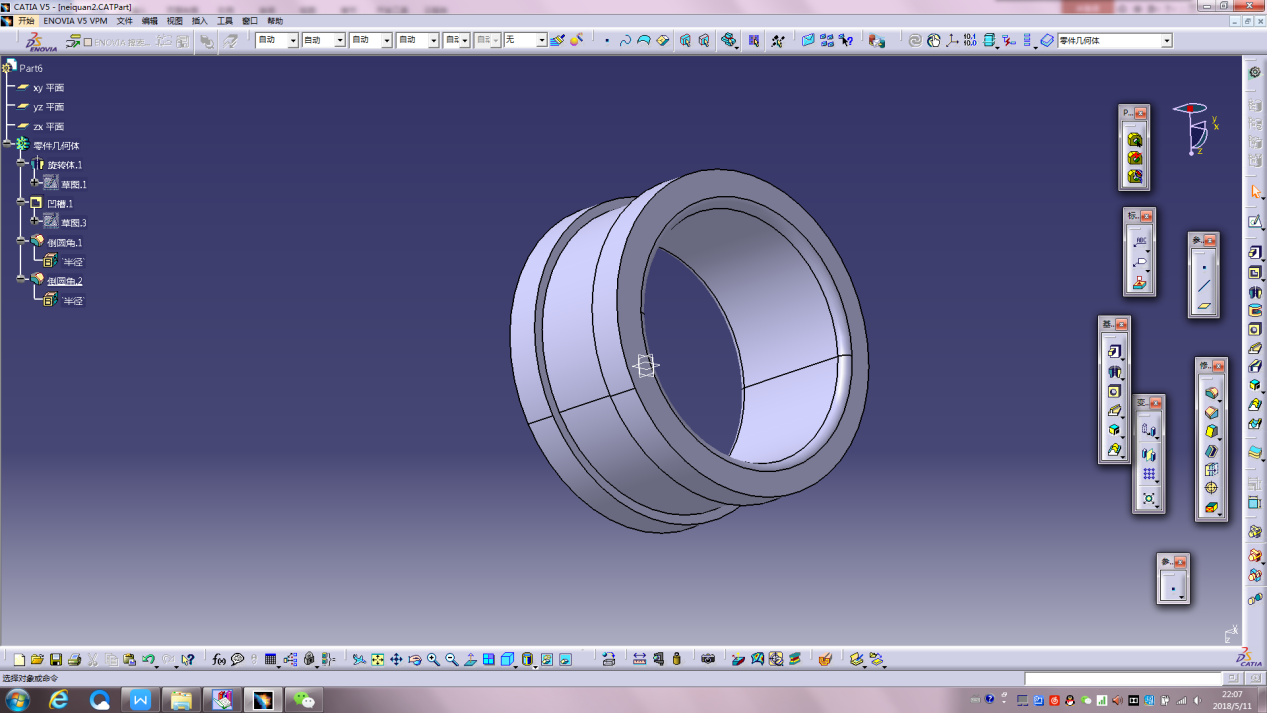Screen dimensions: 1267x713
Task: Collapse the 凹槽.1 tree node
Action: pyautogui.click(x=21, y=202)
